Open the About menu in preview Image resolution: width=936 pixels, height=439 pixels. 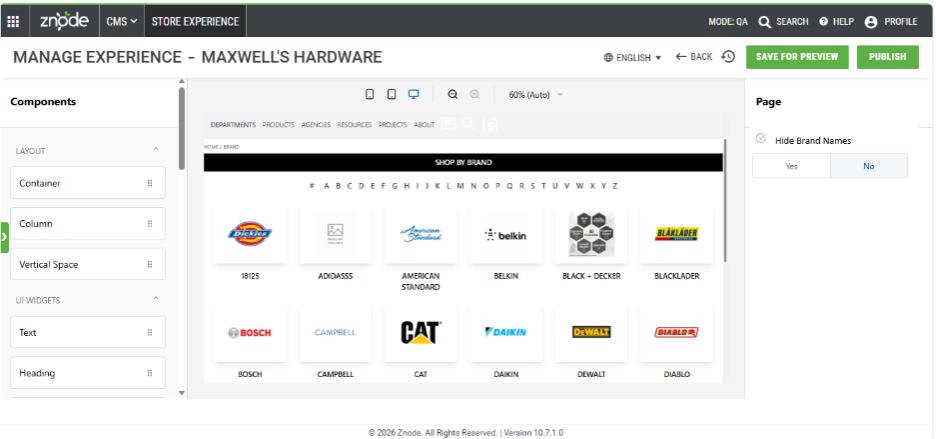(424, 125)
